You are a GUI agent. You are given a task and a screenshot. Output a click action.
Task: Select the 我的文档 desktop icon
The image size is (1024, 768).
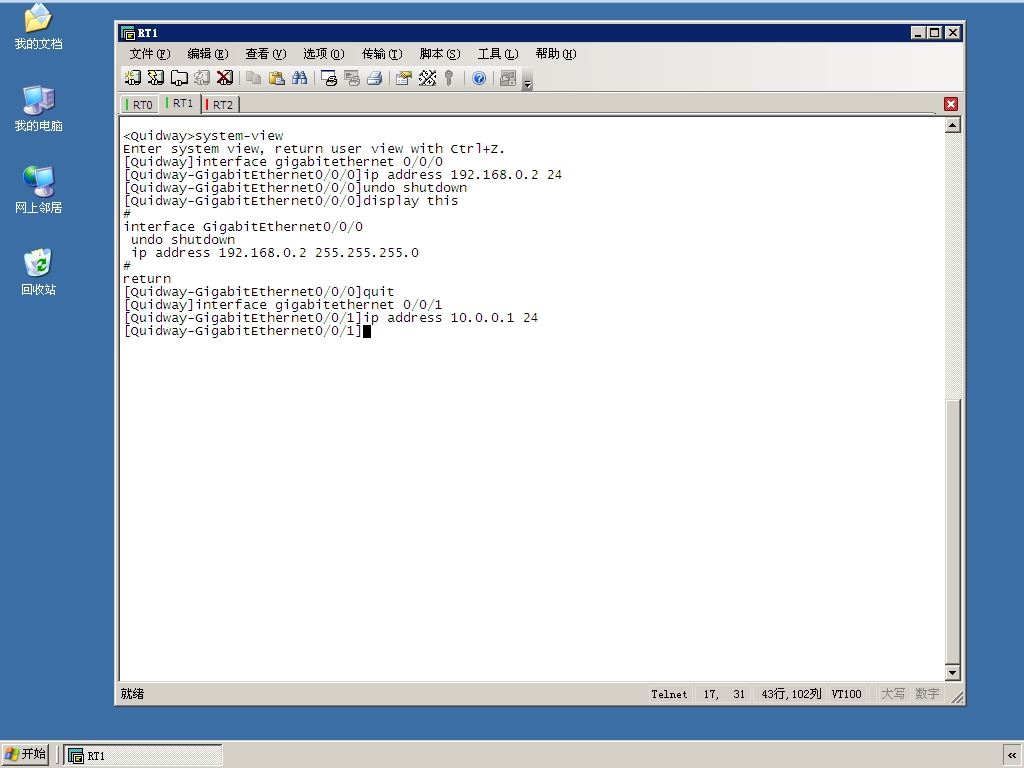(x=39, y=27)
